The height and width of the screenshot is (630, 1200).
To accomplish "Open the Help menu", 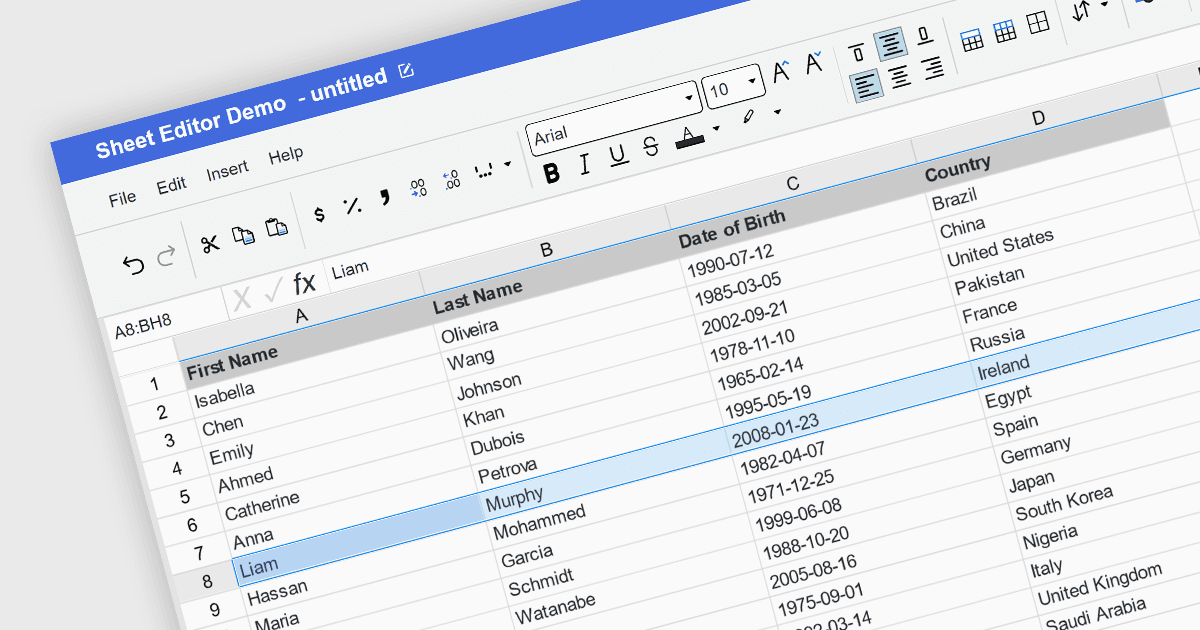I will (286, 156).
